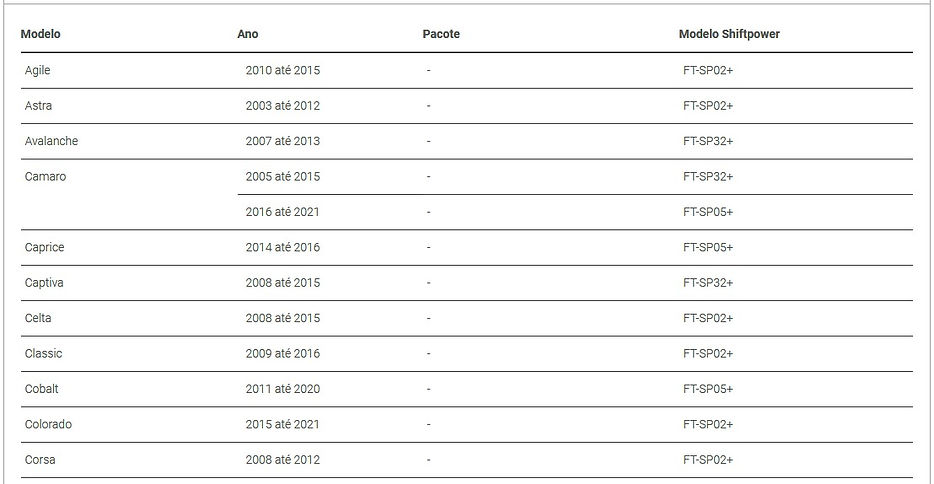934x484 pixels.
Task: Click the Captiva row name
Action: [x=44, y=283]
